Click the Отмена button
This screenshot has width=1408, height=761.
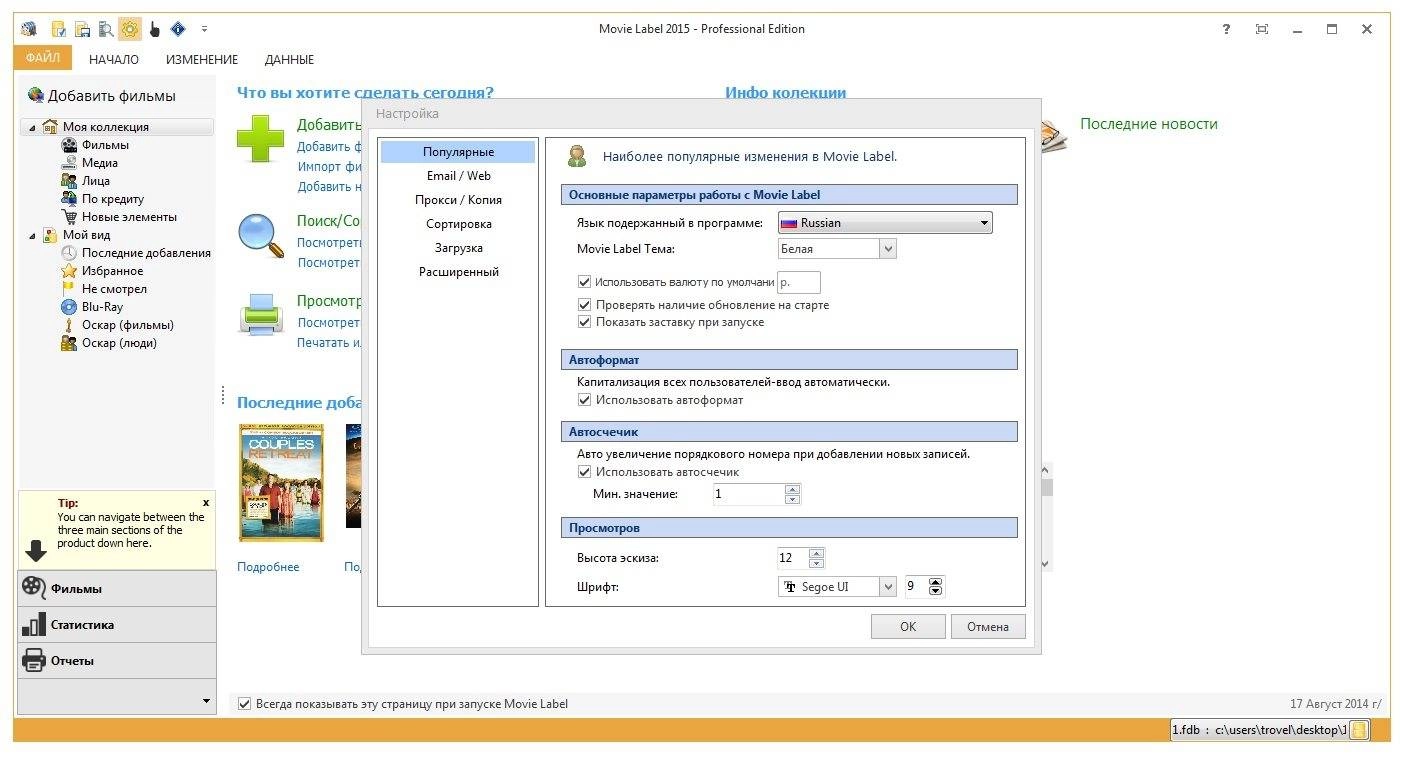(988, 627)
